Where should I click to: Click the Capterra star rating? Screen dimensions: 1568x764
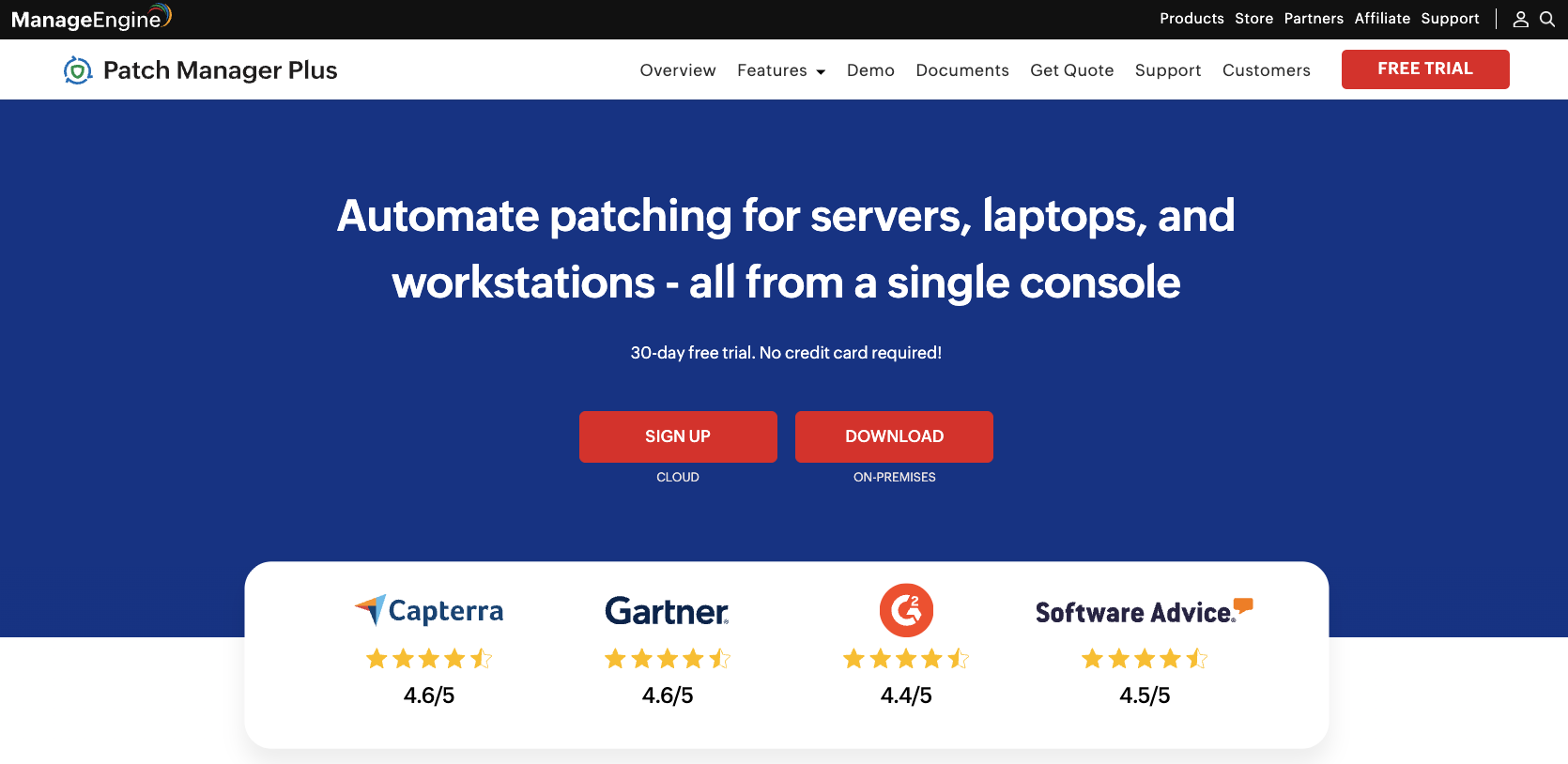tap(429, 659)
